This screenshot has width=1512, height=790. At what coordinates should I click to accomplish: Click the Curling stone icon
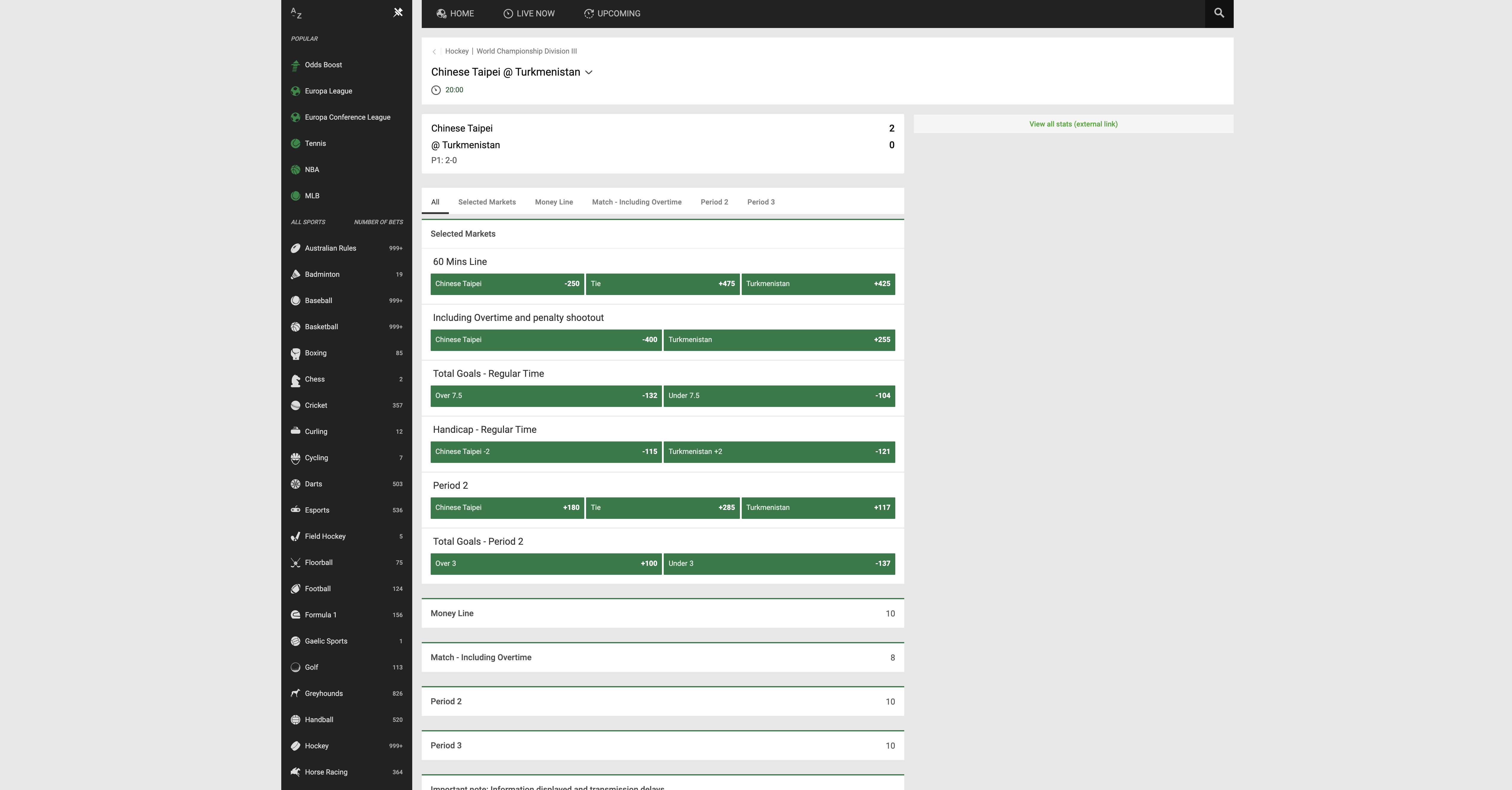point(296,431)
